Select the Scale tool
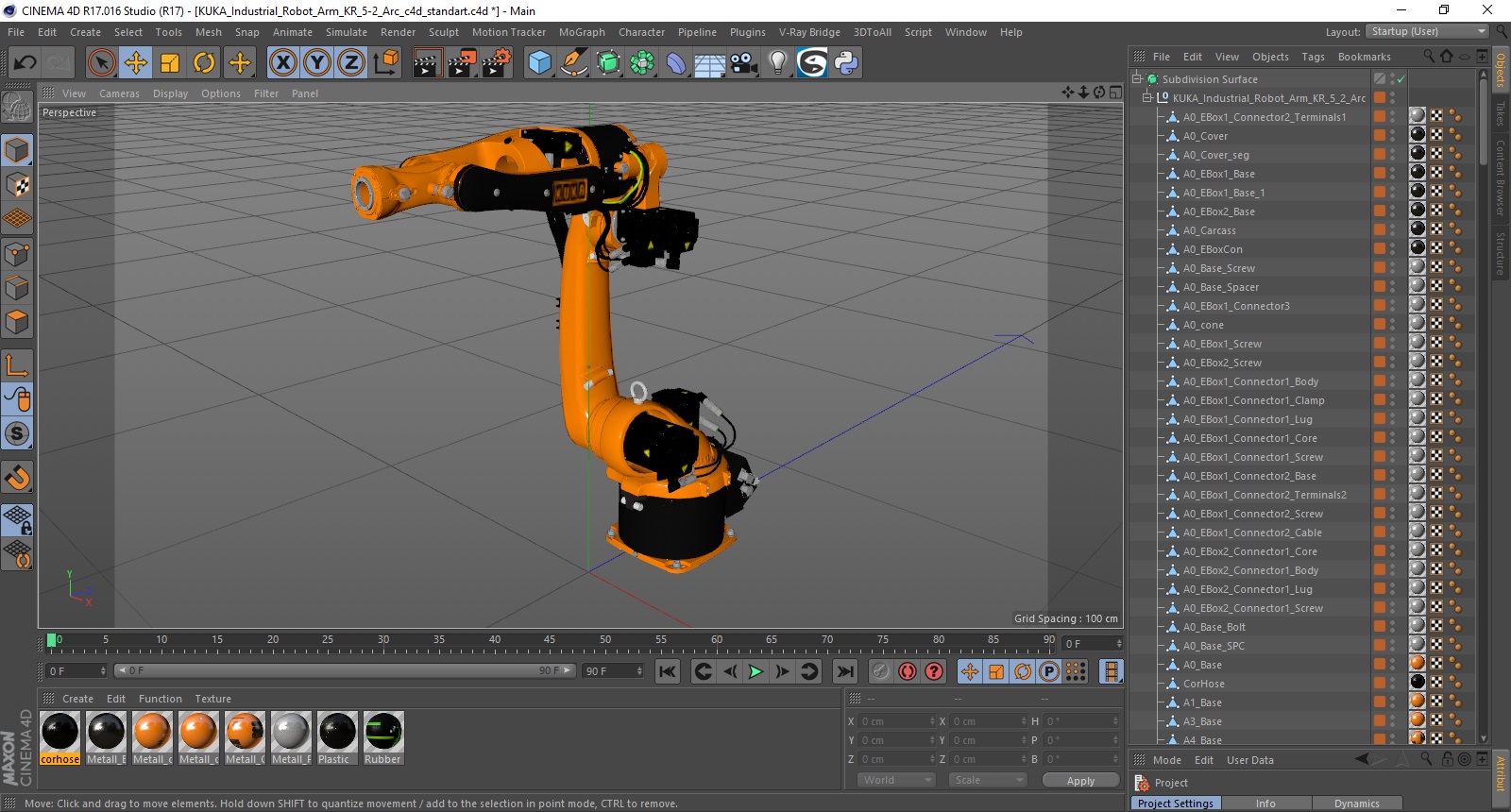Image resolution: width=1511 pixels, height=812 pixels. click(170, 63)
